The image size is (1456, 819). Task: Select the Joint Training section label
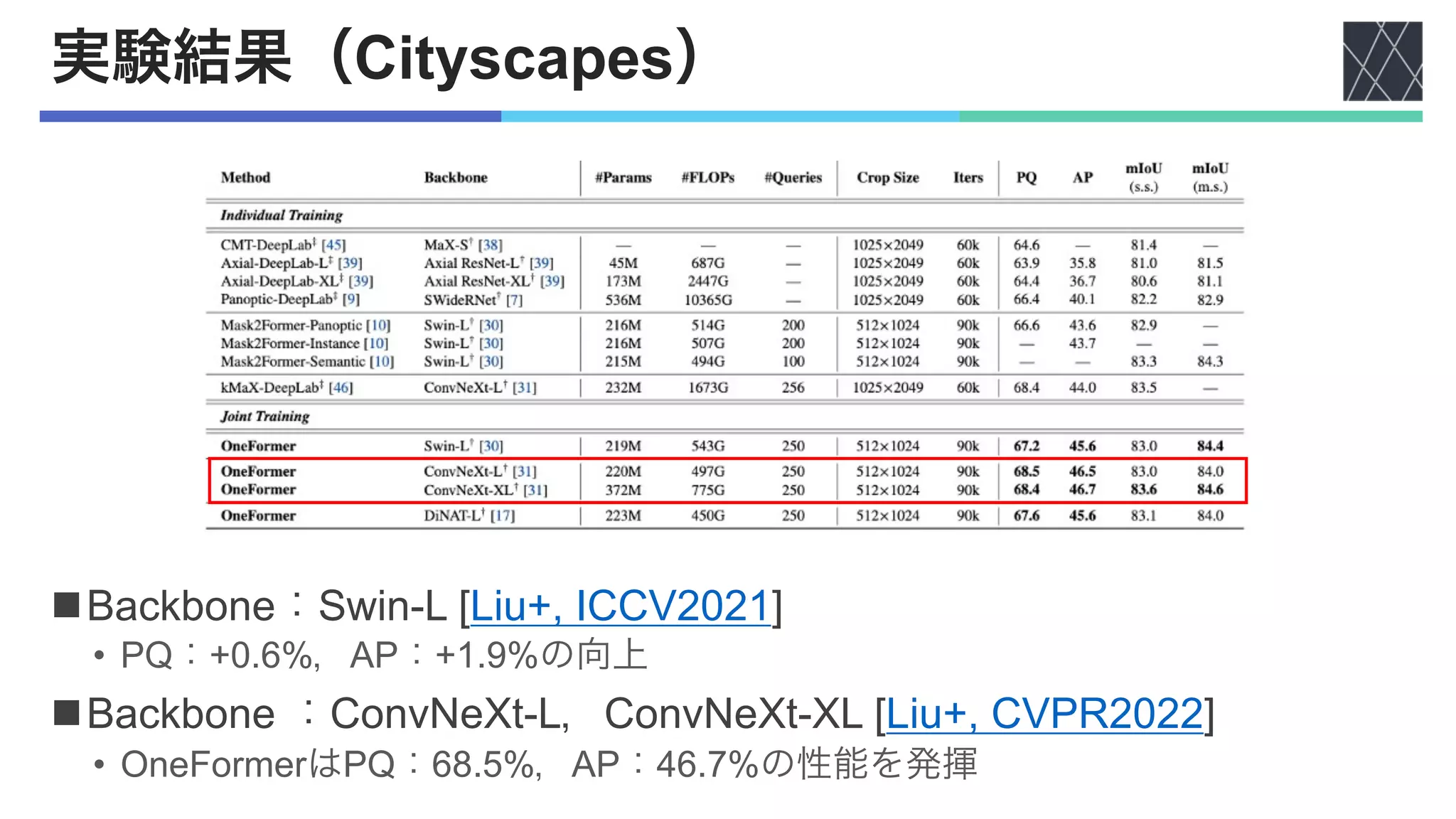coord(265,417)
